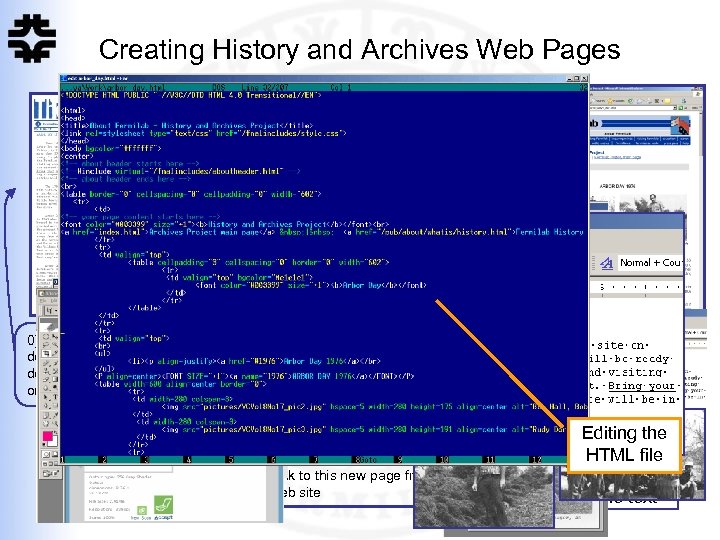Click the 'Col 1' status text
Image resolution: width=720 pixels, height=540 pixels.
[341, 87]
